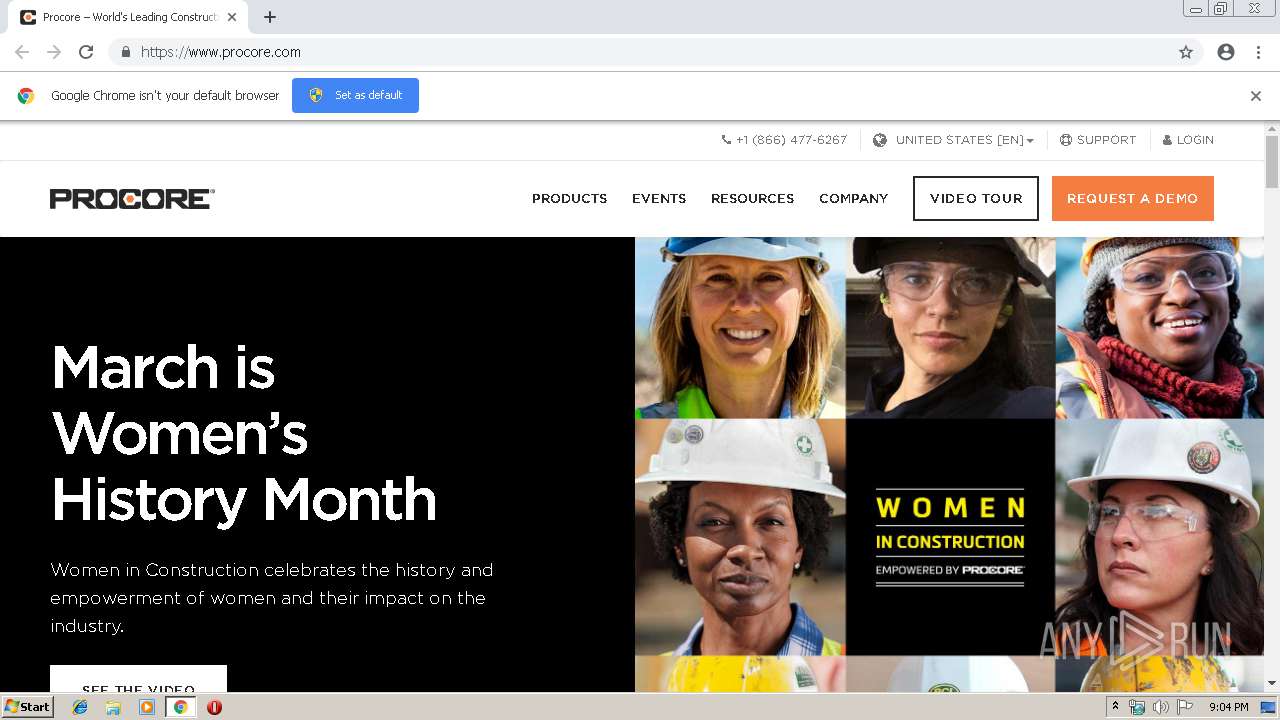
Task: Expand the United States [EN] language dropdown
Action: click(x=965, y=140)
